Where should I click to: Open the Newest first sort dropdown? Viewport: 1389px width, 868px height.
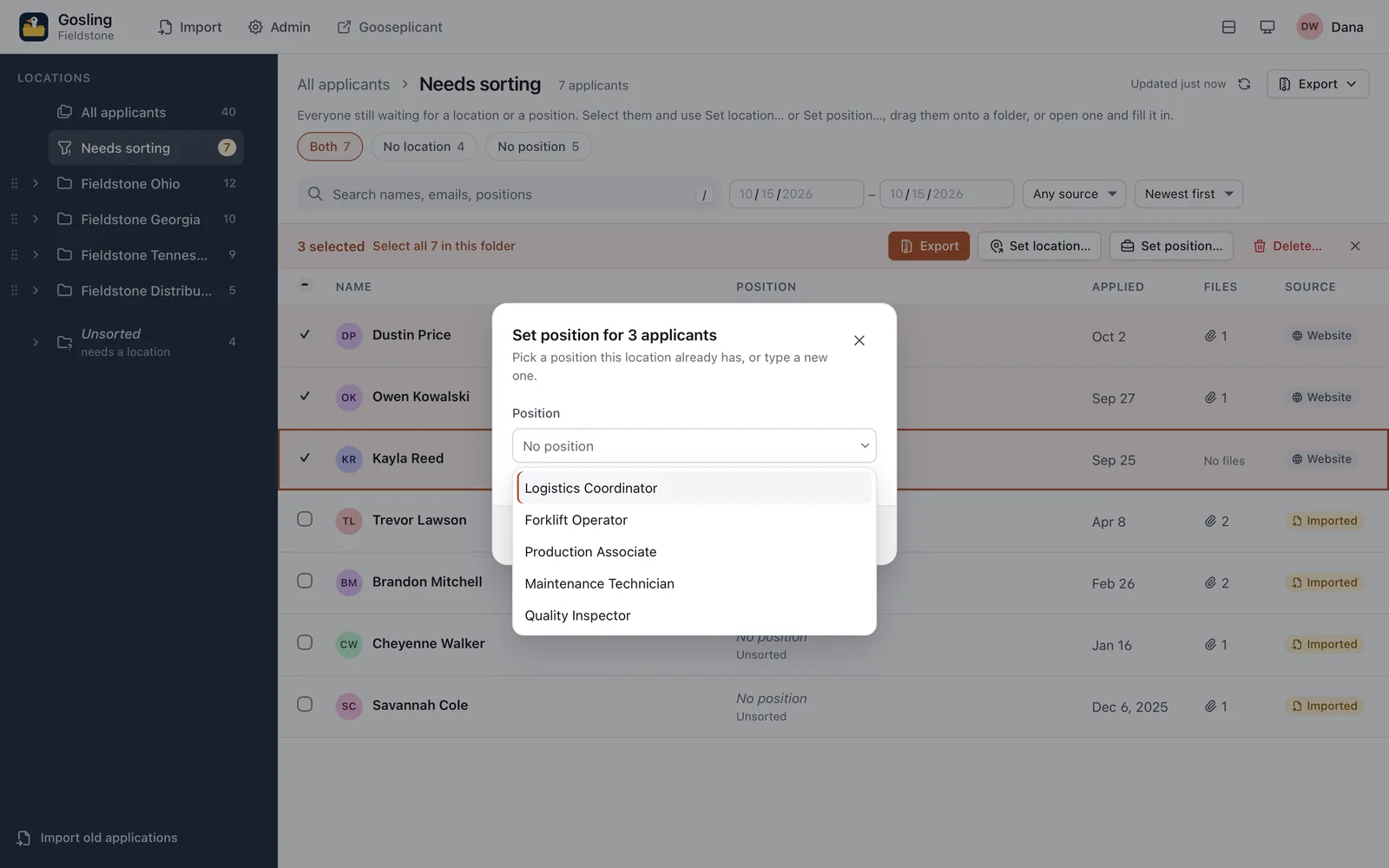click(1188, 194)
